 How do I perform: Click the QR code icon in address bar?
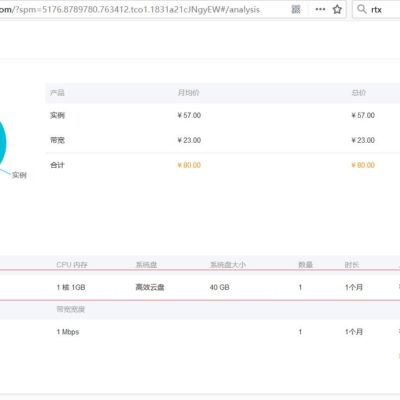tap(296, 9)
